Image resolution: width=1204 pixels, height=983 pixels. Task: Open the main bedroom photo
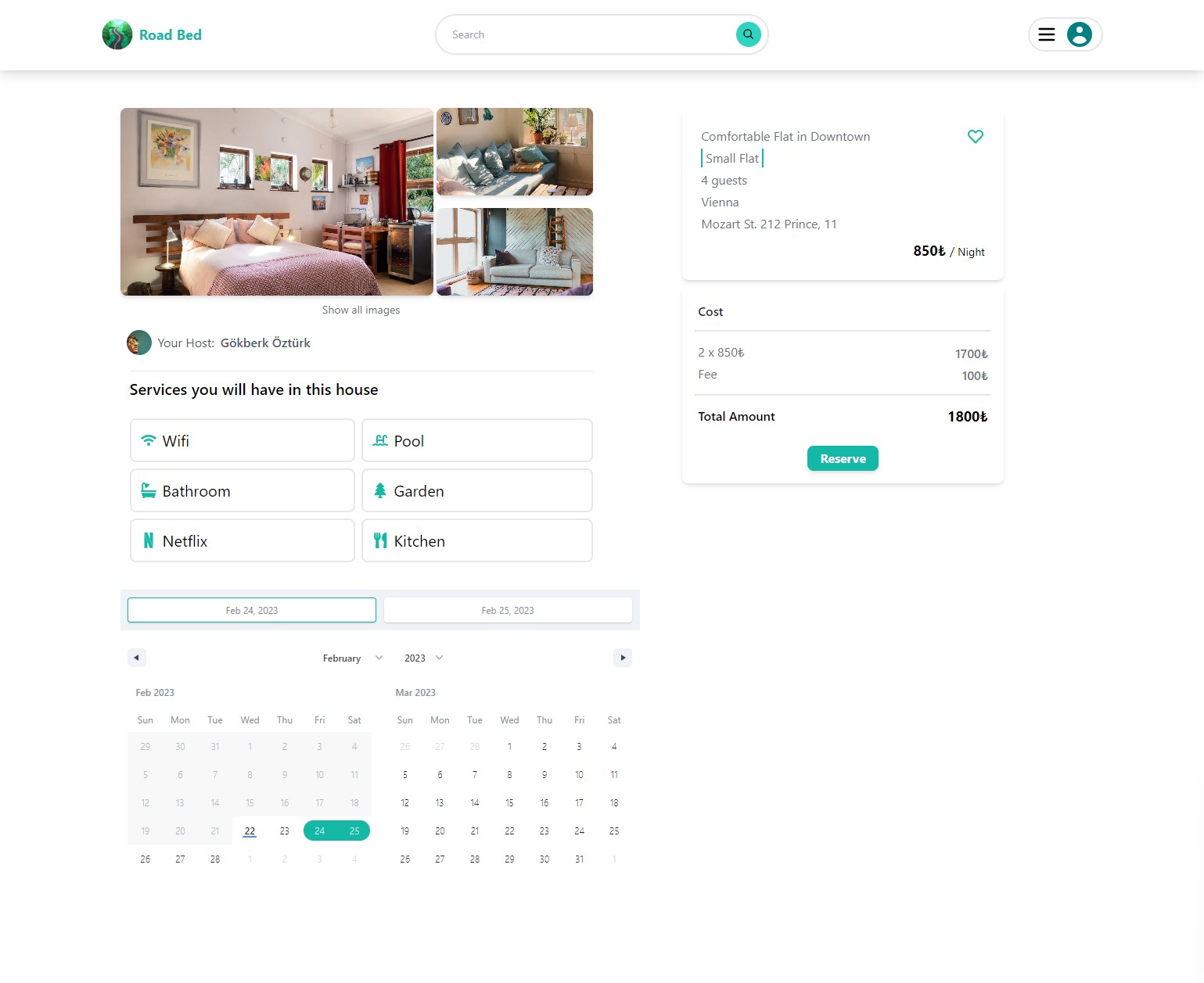point(277,202)
